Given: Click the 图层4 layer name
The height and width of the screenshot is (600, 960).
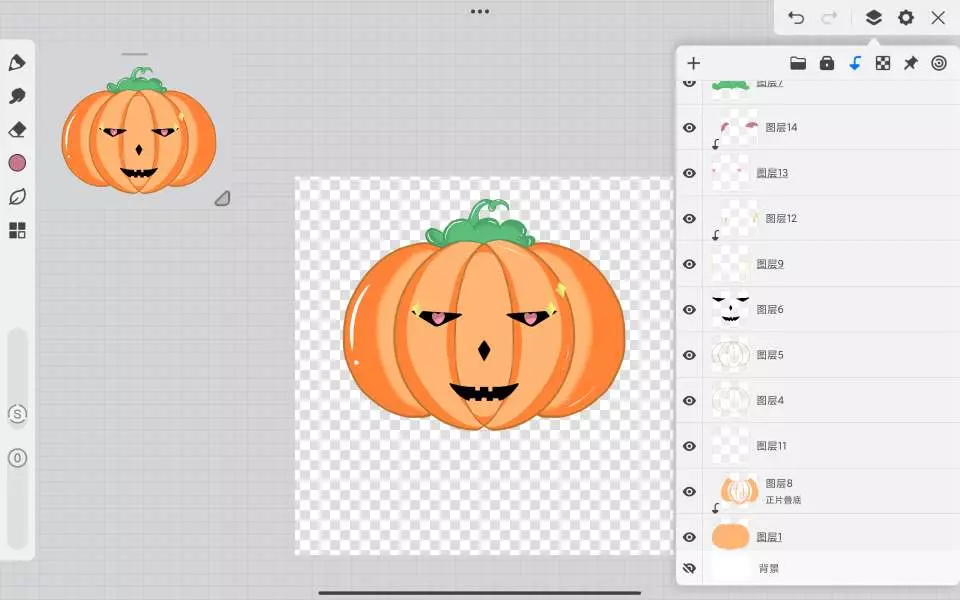Looking at the screenshot, I should click(770, 400).
